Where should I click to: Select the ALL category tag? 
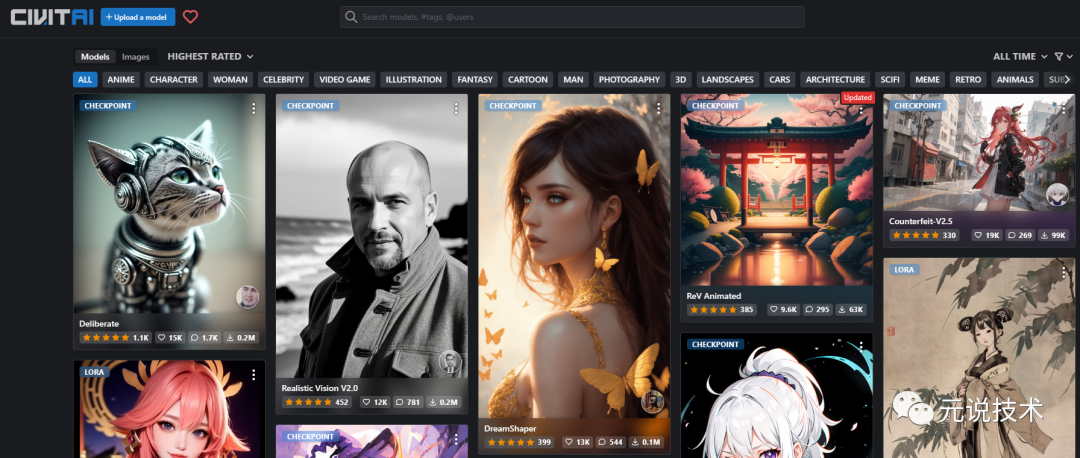tap(85, 80)
